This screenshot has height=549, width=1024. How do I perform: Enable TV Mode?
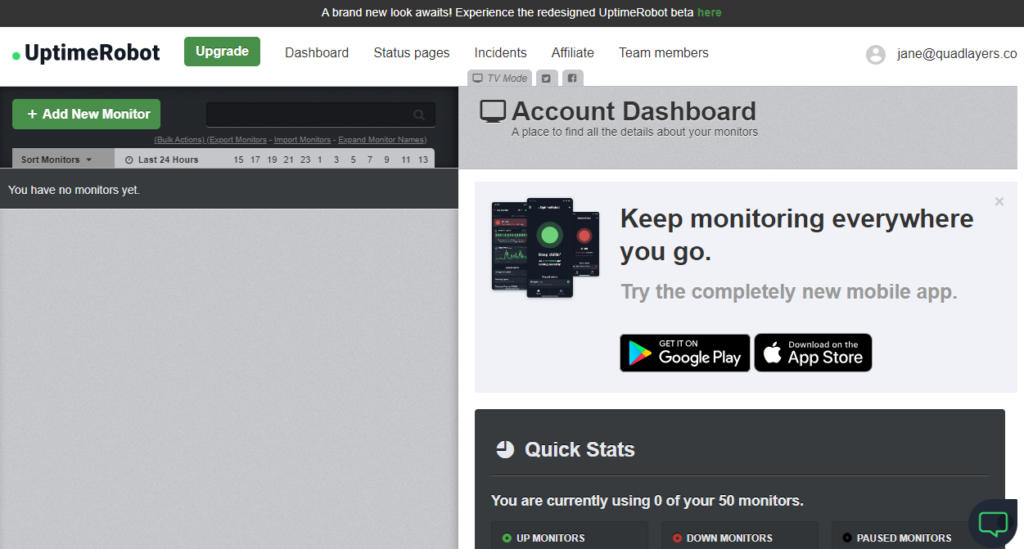click(x=500, y=78)
